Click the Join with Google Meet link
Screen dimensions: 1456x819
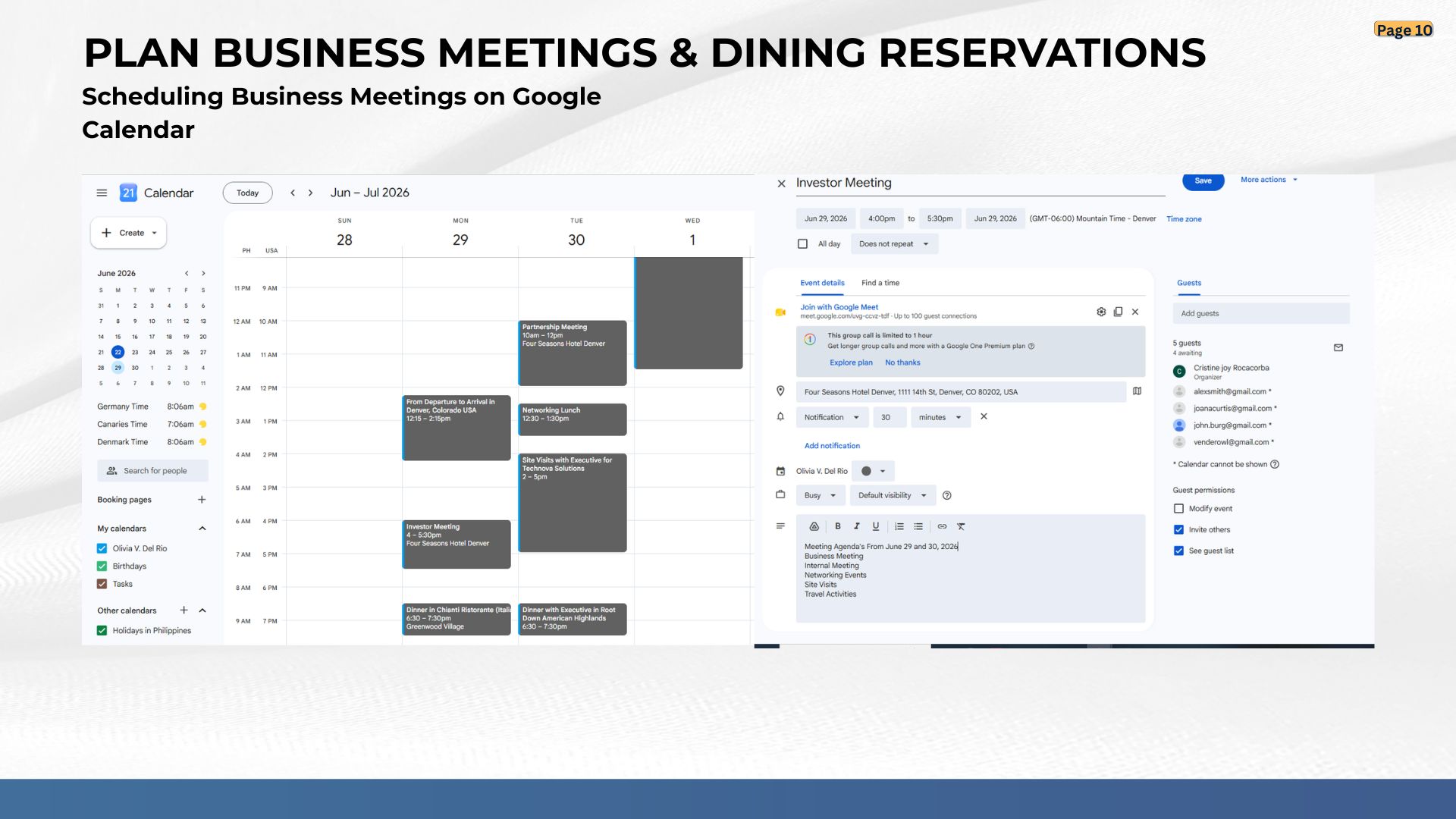pyautogui.click(x=839, y=307)
